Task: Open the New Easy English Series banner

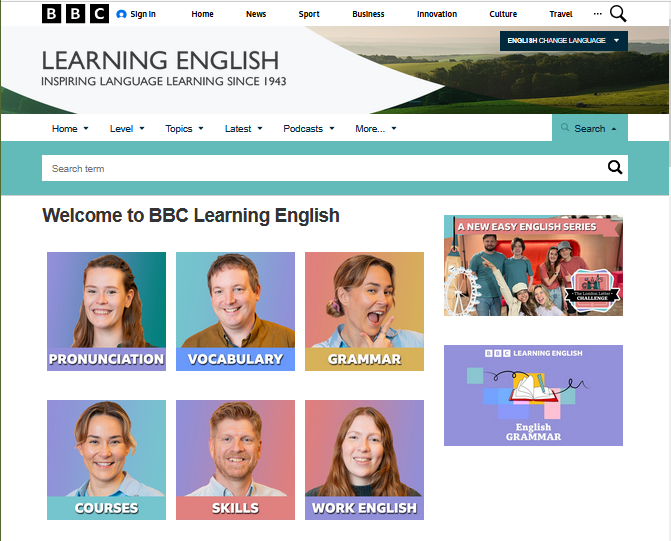Action: coord(533,265)
